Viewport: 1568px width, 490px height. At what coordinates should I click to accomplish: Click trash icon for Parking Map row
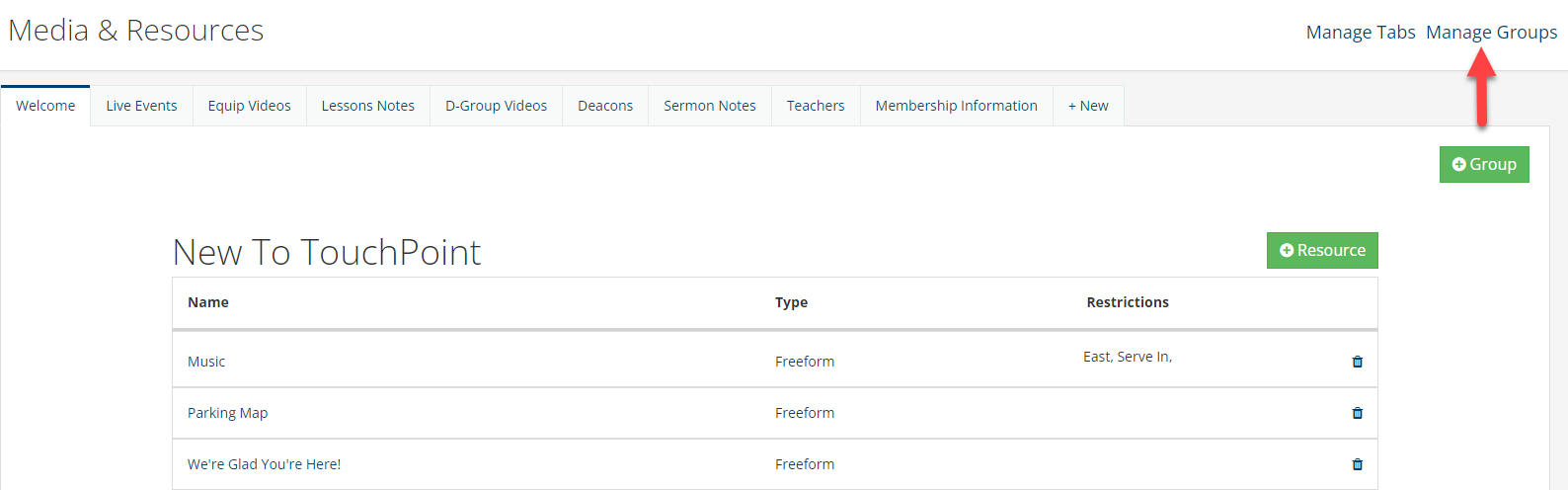1358,413
